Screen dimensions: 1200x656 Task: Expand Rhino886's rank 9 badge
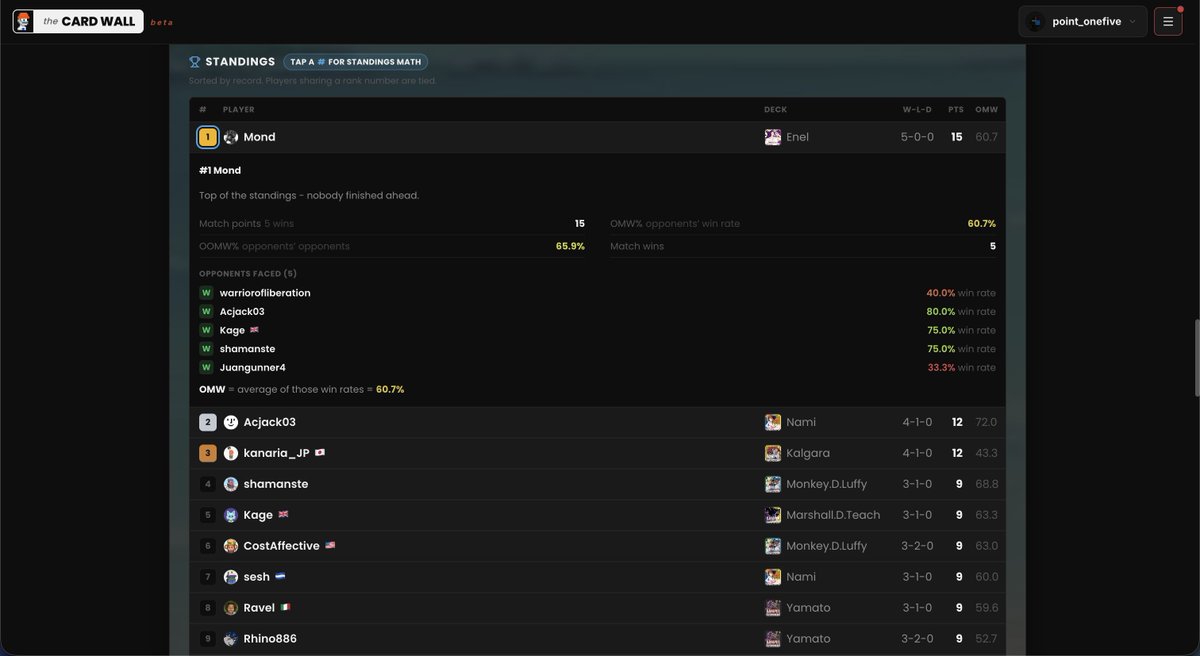click(208, 639)
